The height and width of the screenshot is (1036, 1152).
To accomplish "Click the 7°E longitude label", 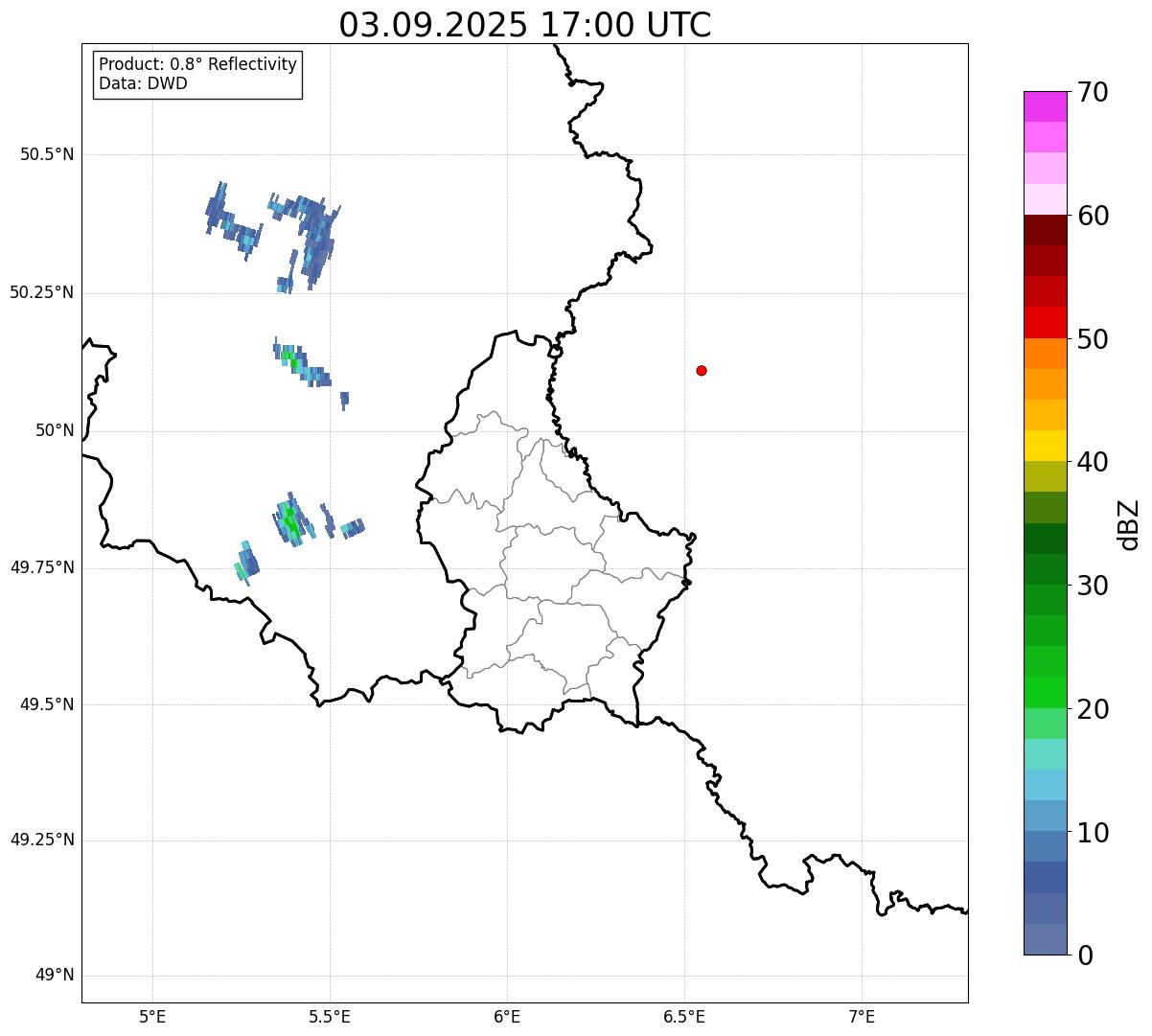I will point(863,1016).
